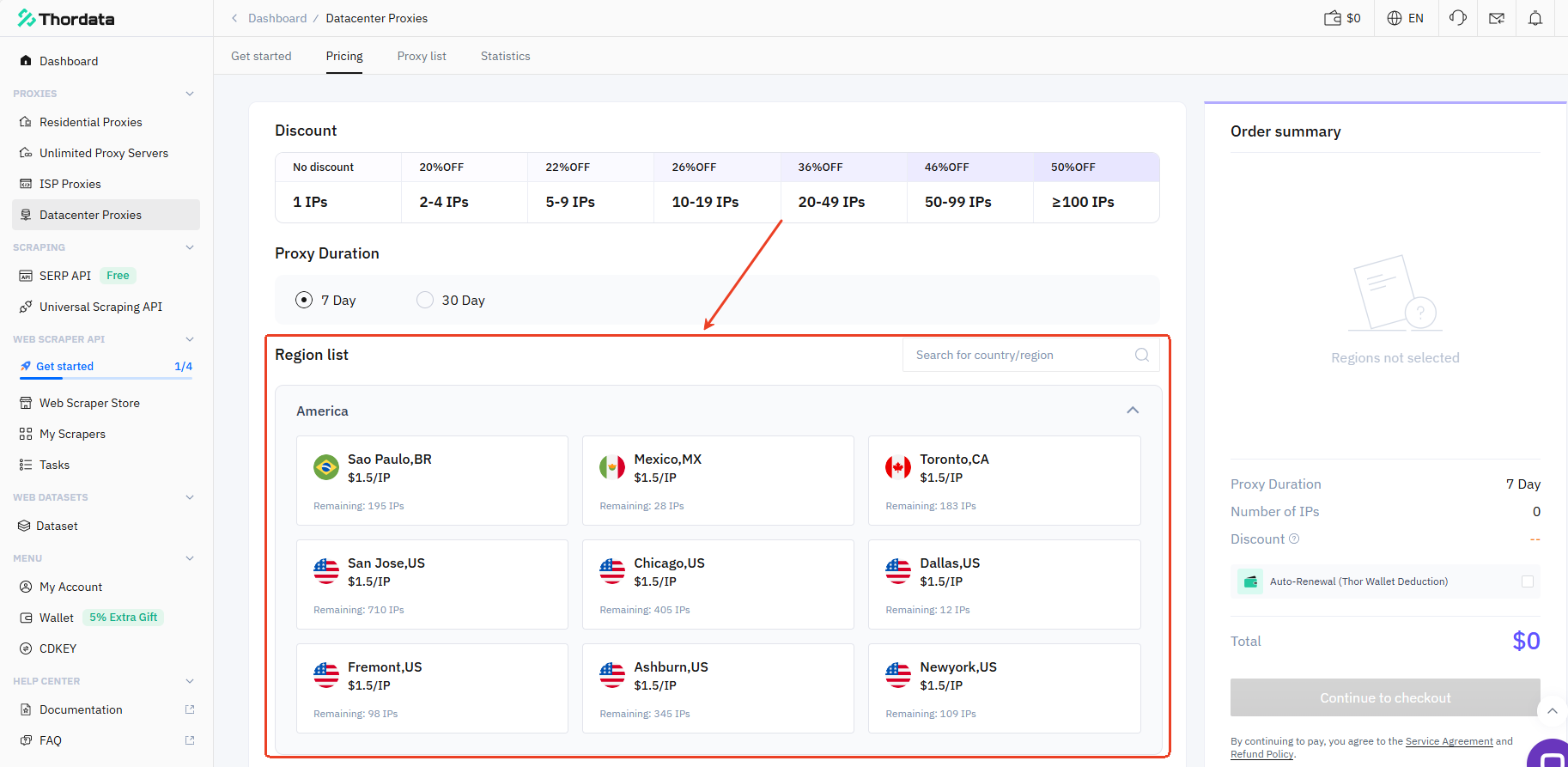Click Unlimited Proxy Servers icon

(x=26, y=153)
